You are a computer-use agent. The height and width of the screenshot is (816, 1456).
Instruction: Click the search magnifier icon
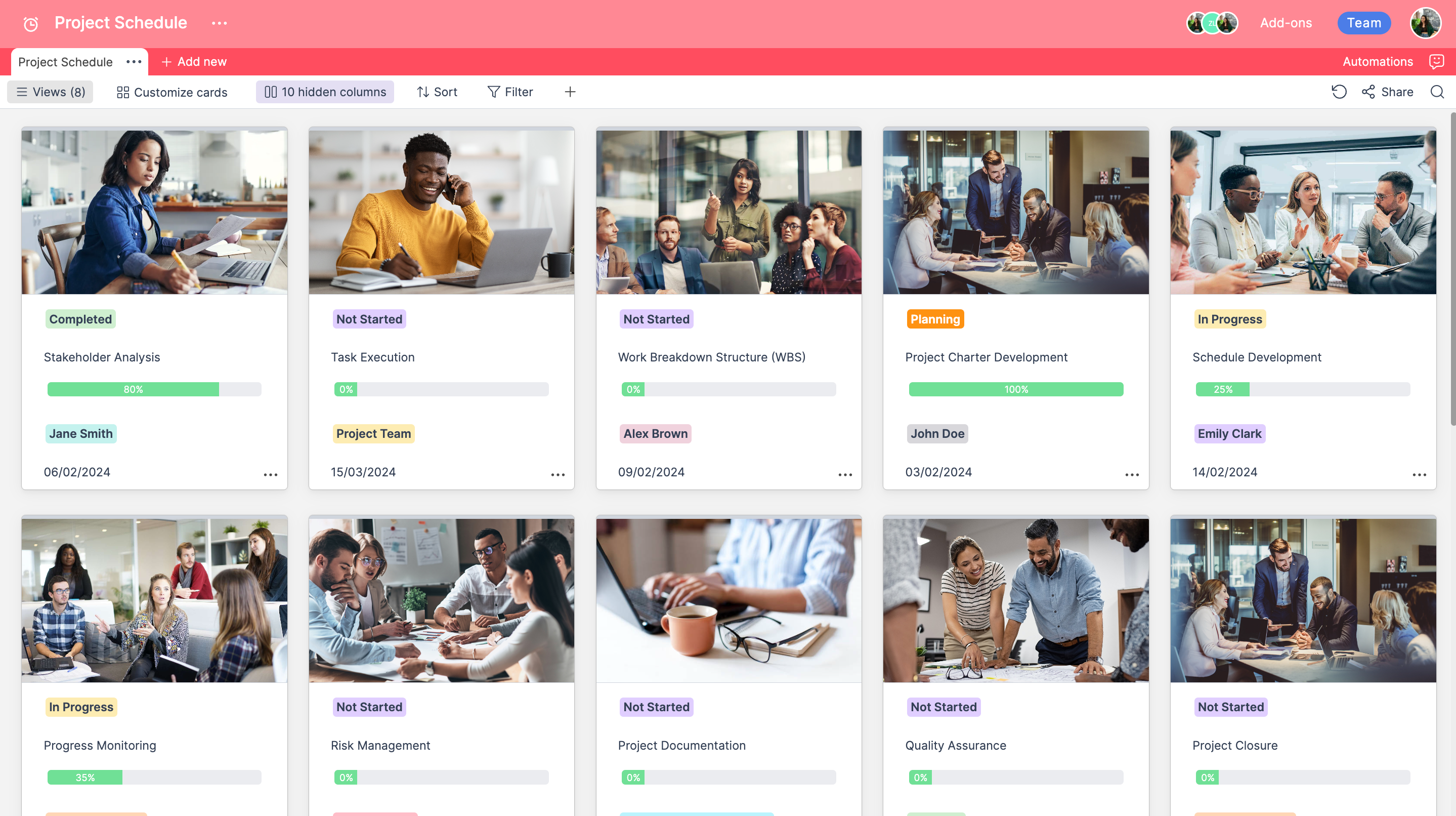point(1437,92)
